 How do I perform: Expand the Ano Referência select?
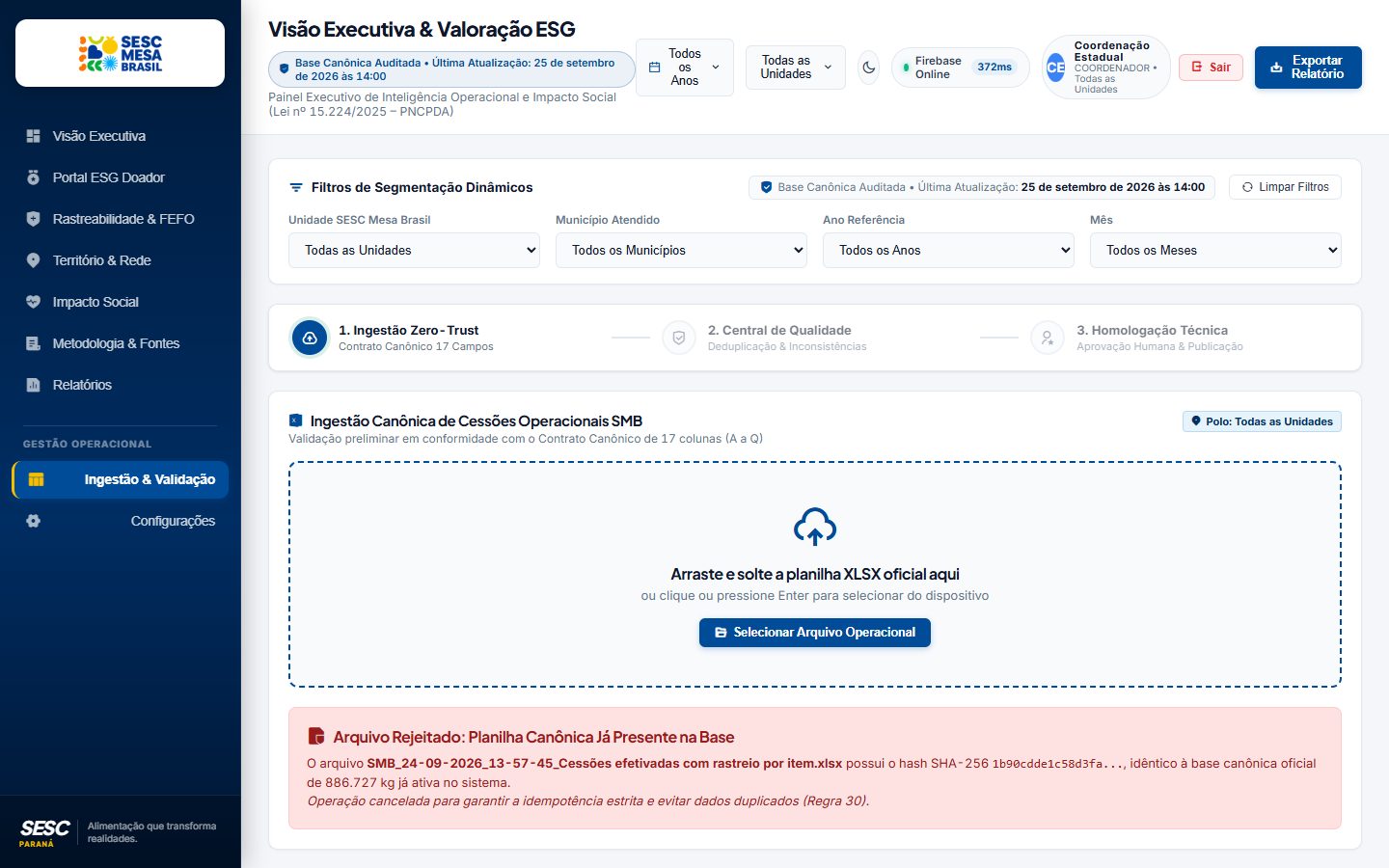coord(948,250)
